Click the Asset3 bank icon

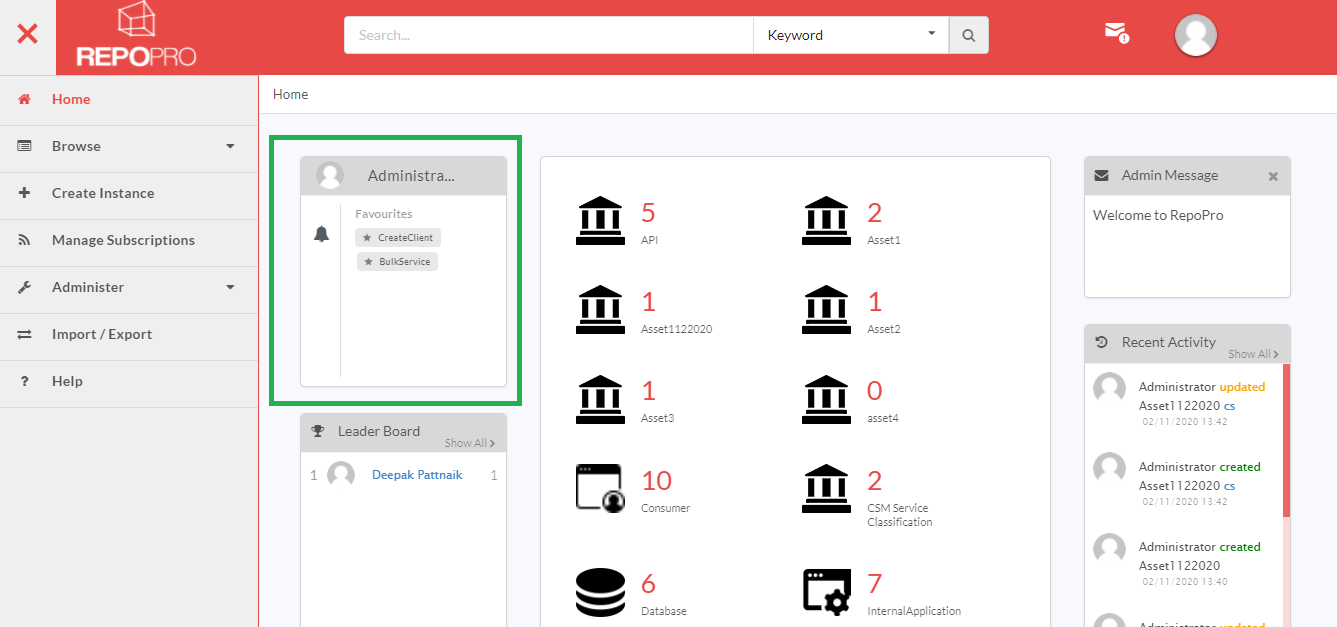[600, 399]
